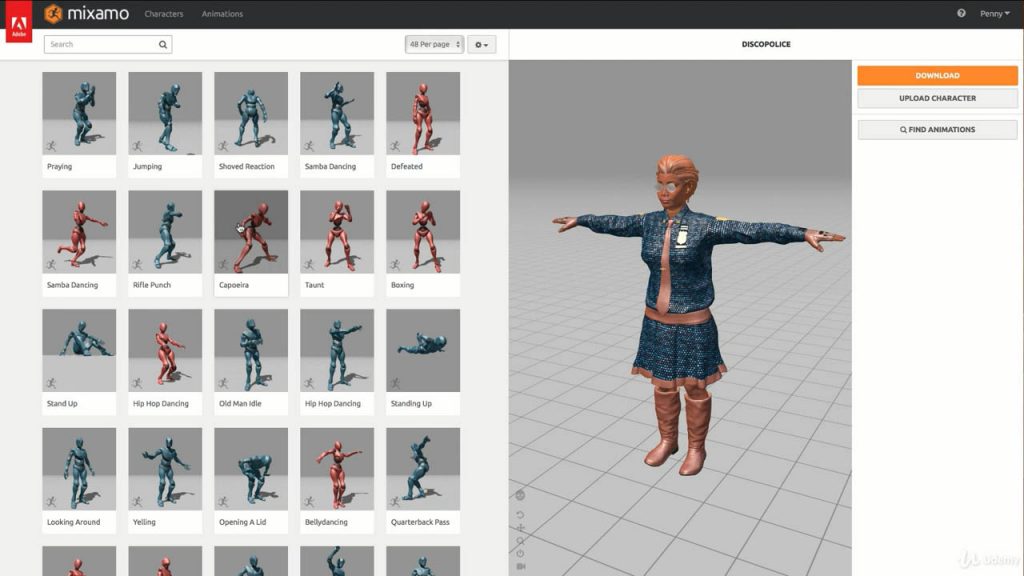1024x576 pixels.
Task: Open the gear settings dropdown
Action: [481, 44]
